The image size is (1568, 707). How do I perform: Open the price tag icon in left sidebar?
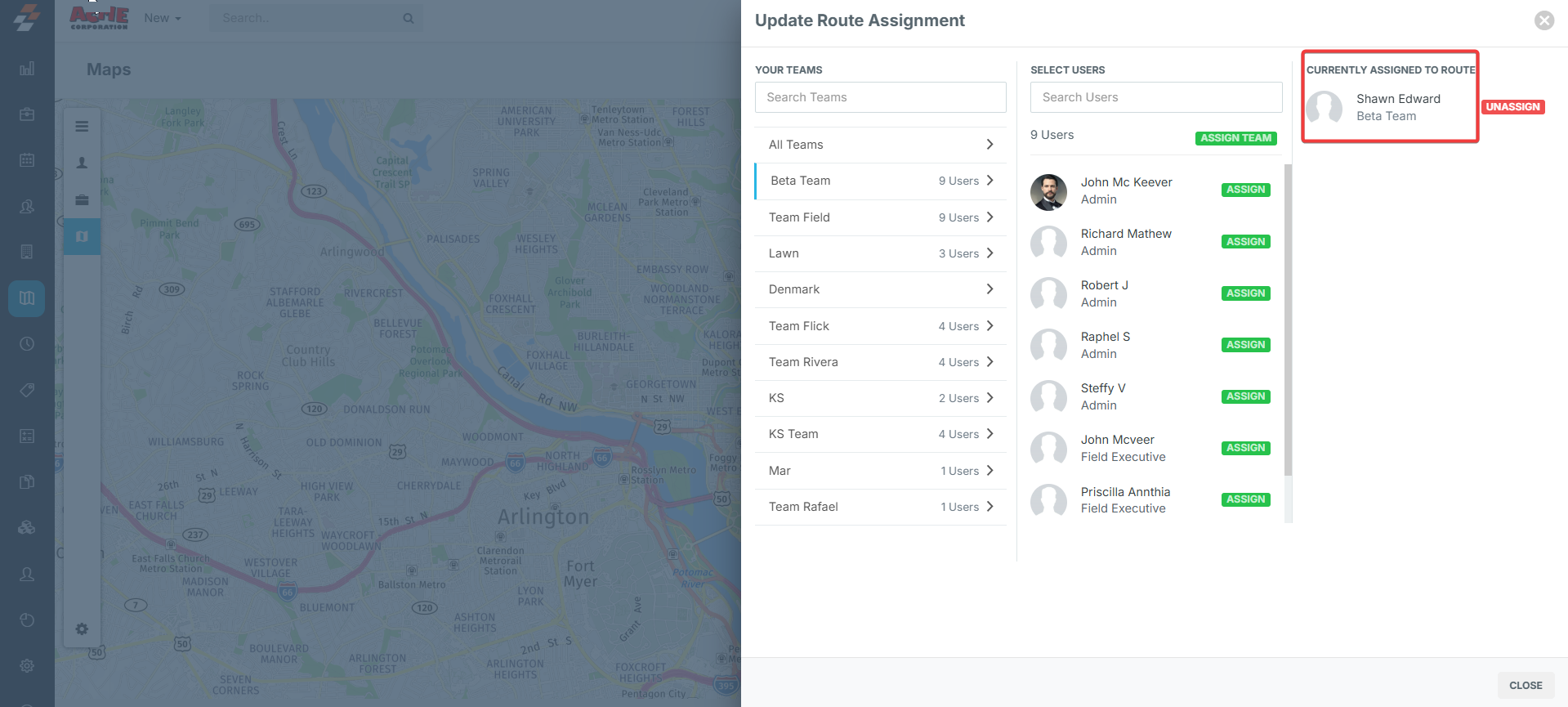[27, 390]
